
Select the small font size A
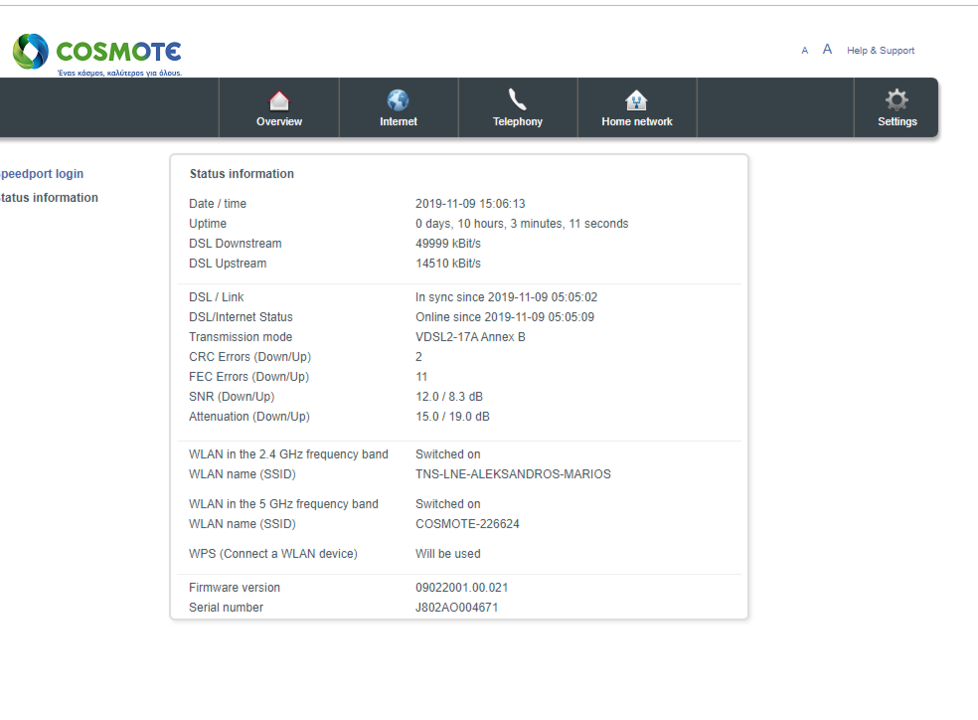[805, 51]
